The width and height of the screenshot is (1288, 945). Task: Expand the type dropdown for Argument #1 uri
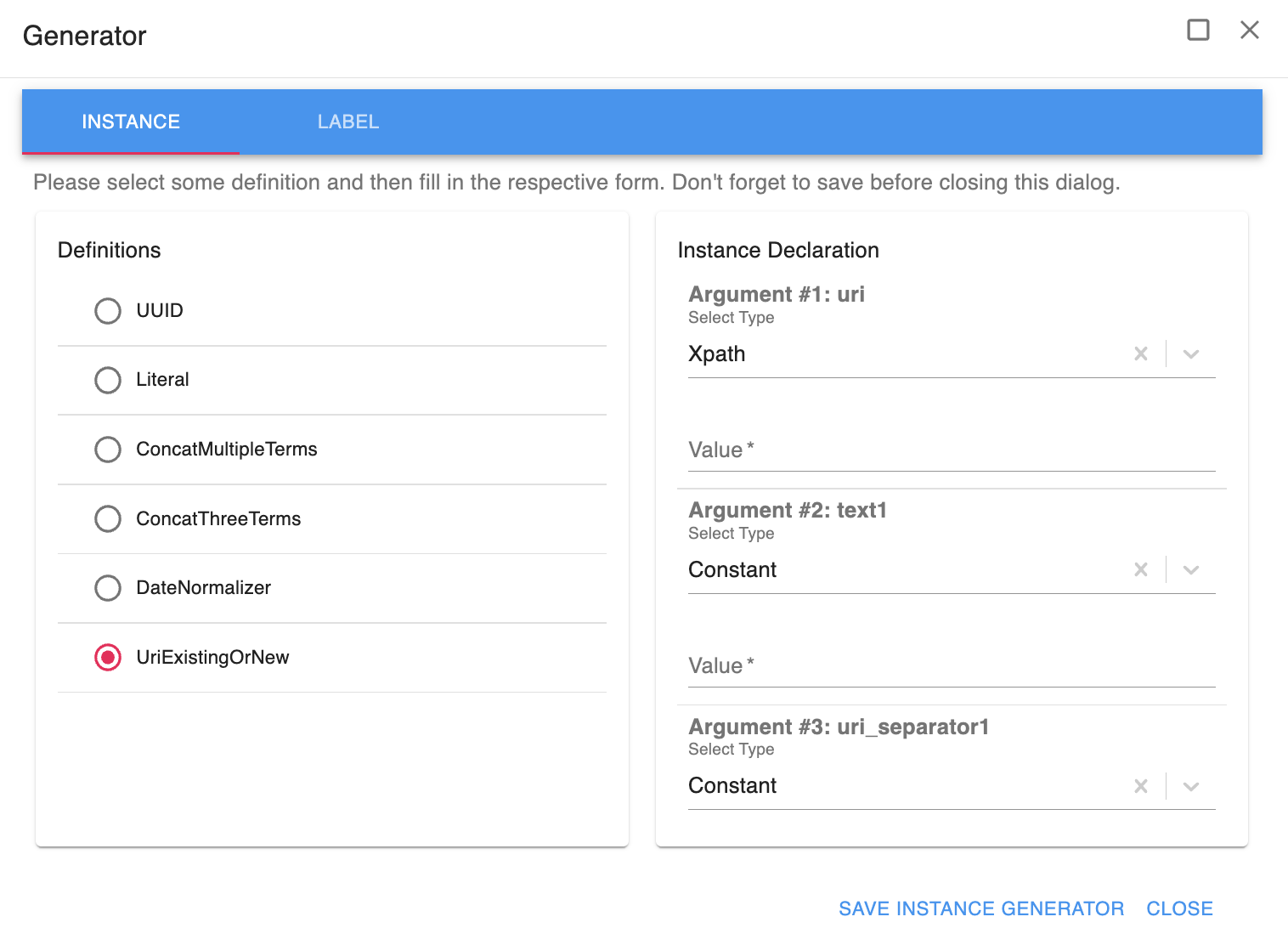1191,354
